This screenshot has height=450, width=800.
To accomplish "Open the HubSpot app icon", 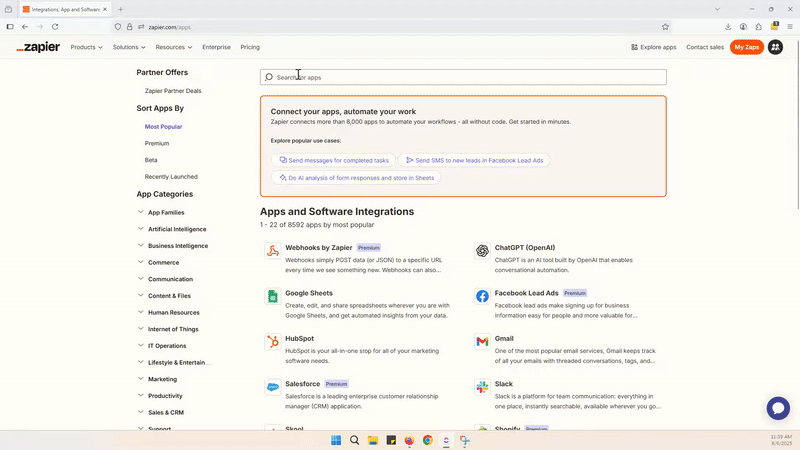I will [273, 341].
